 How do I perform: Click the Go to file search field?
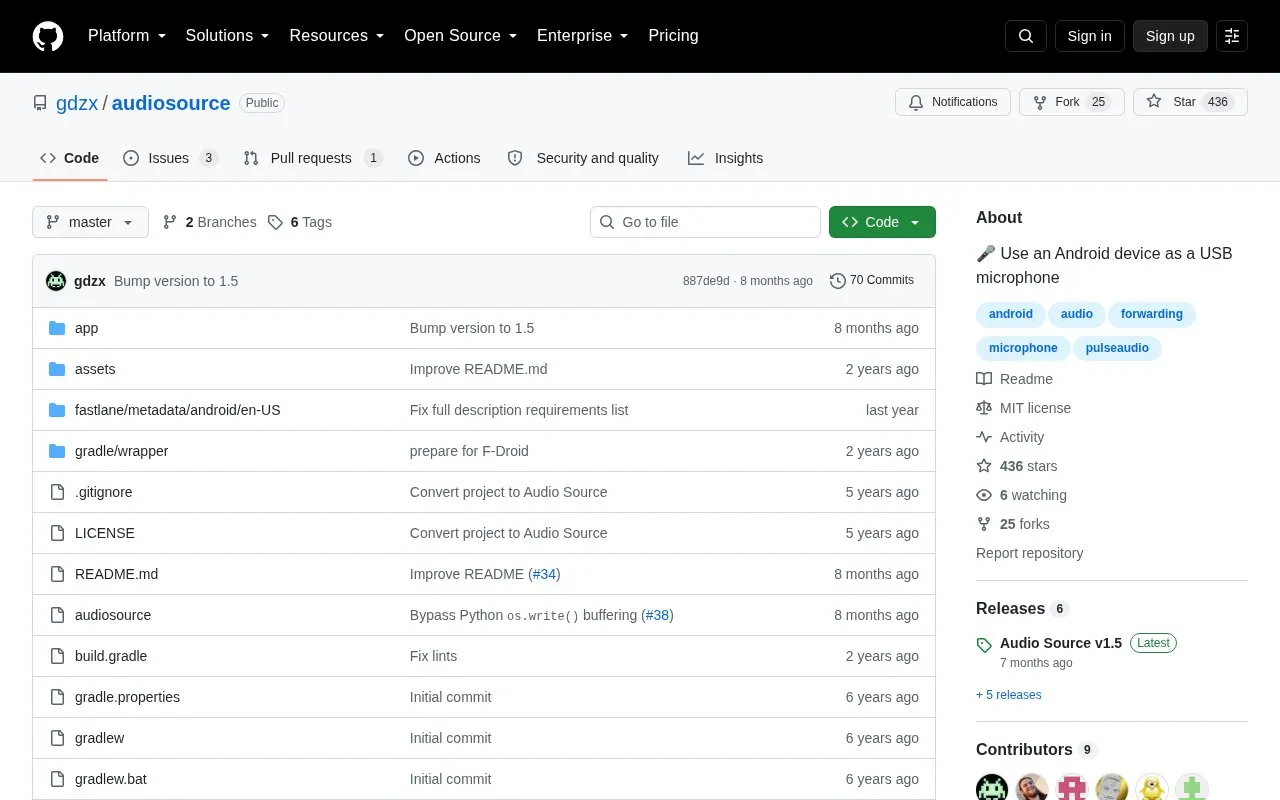[x=705, y=222]
